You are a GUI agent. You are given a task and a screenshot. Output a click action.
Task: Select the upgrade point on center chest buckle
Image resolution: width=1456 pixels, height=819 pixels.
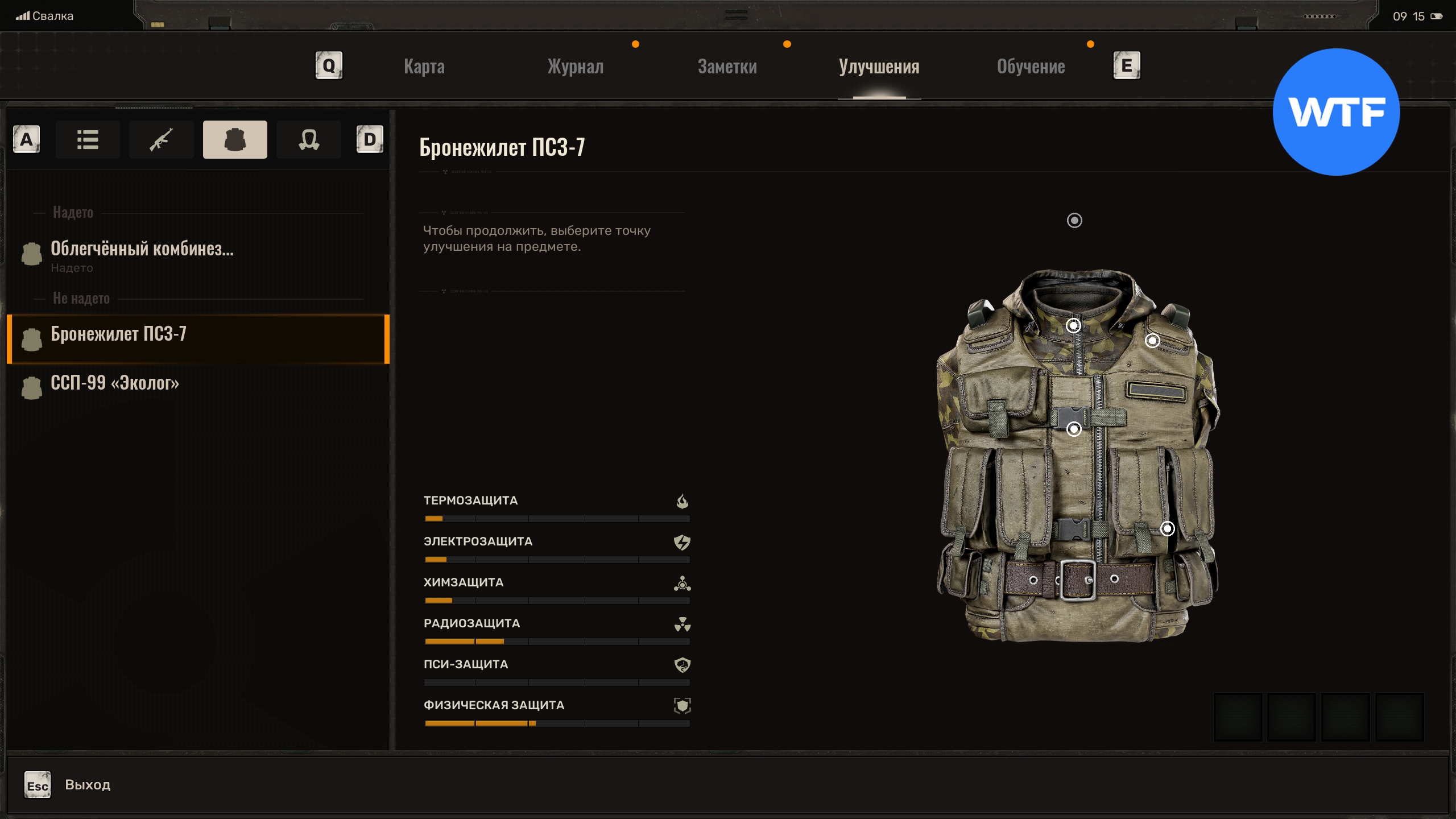[1074, 429]
